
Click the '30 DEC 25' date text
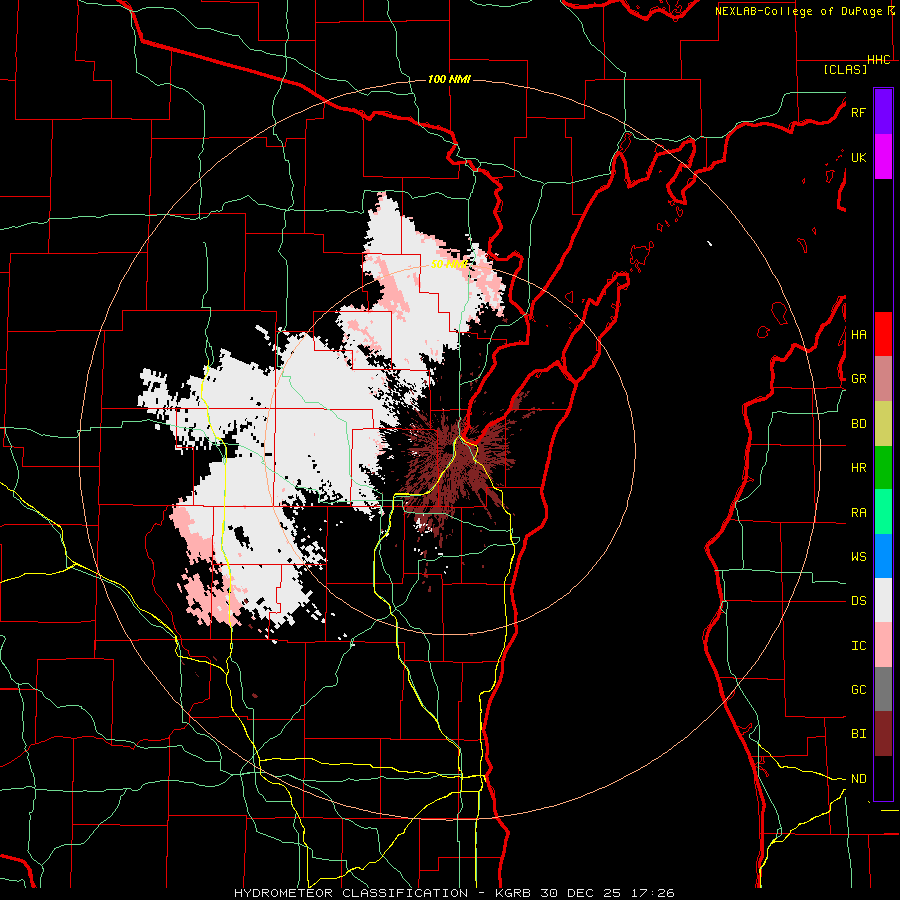click(583, 893)
